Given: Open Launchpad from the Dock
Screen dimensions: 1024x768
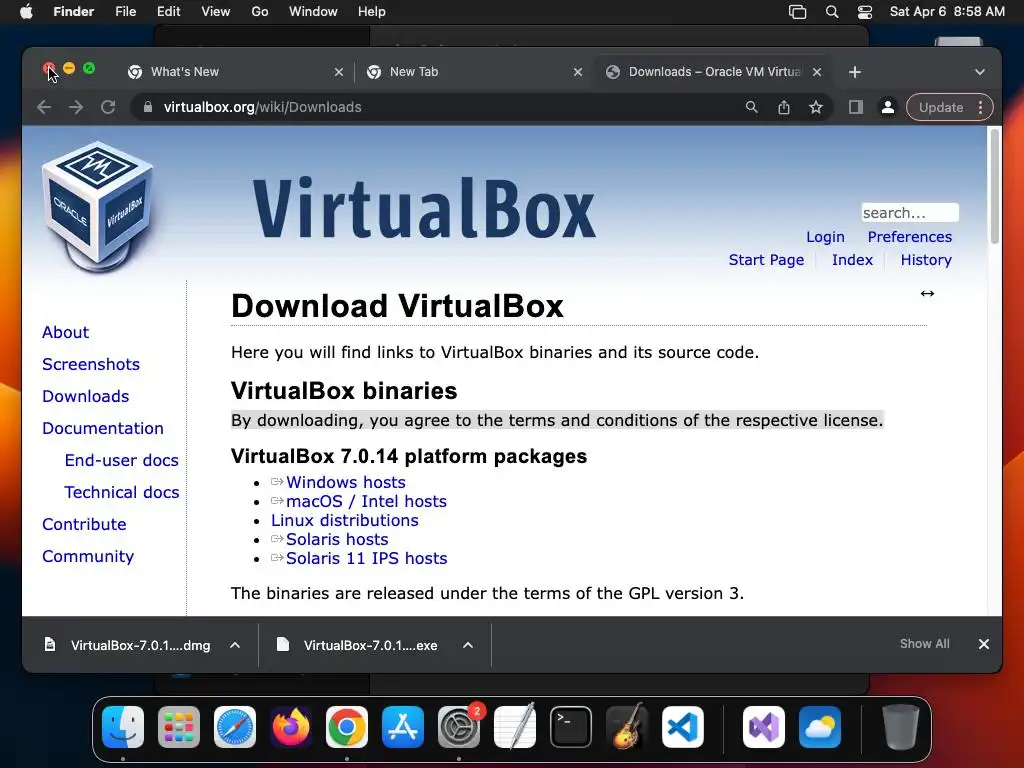Looking at the screenshot, I should coord(179,727).
